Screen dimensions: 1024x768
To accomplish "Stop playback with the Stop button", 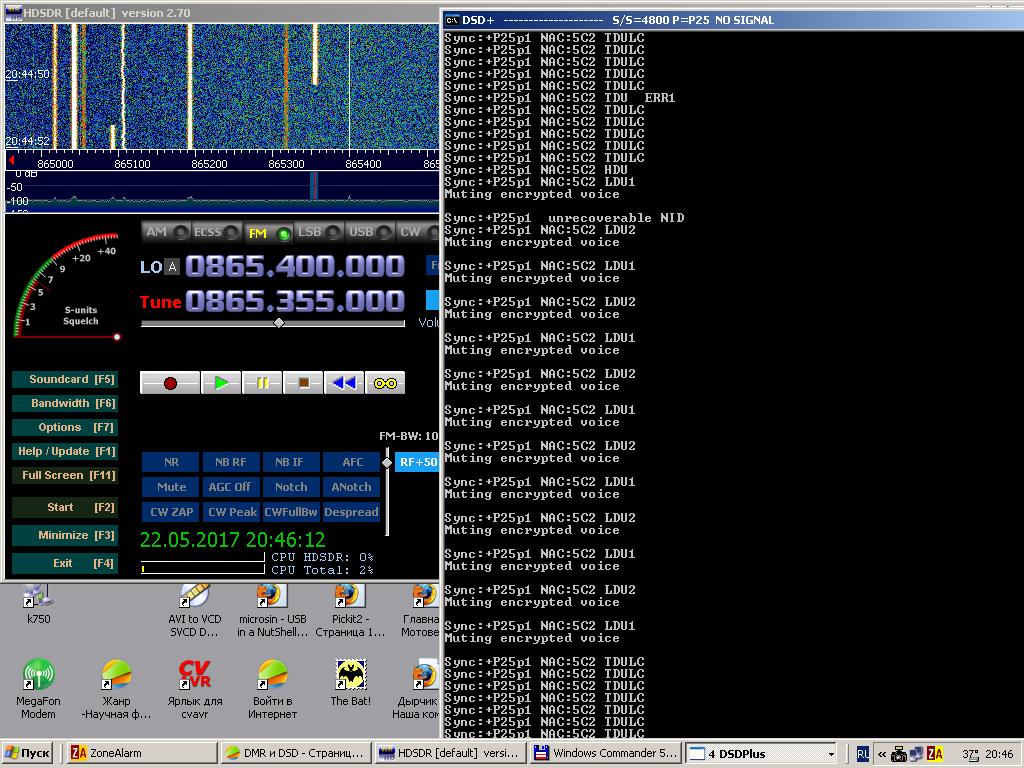I will 303,383.
